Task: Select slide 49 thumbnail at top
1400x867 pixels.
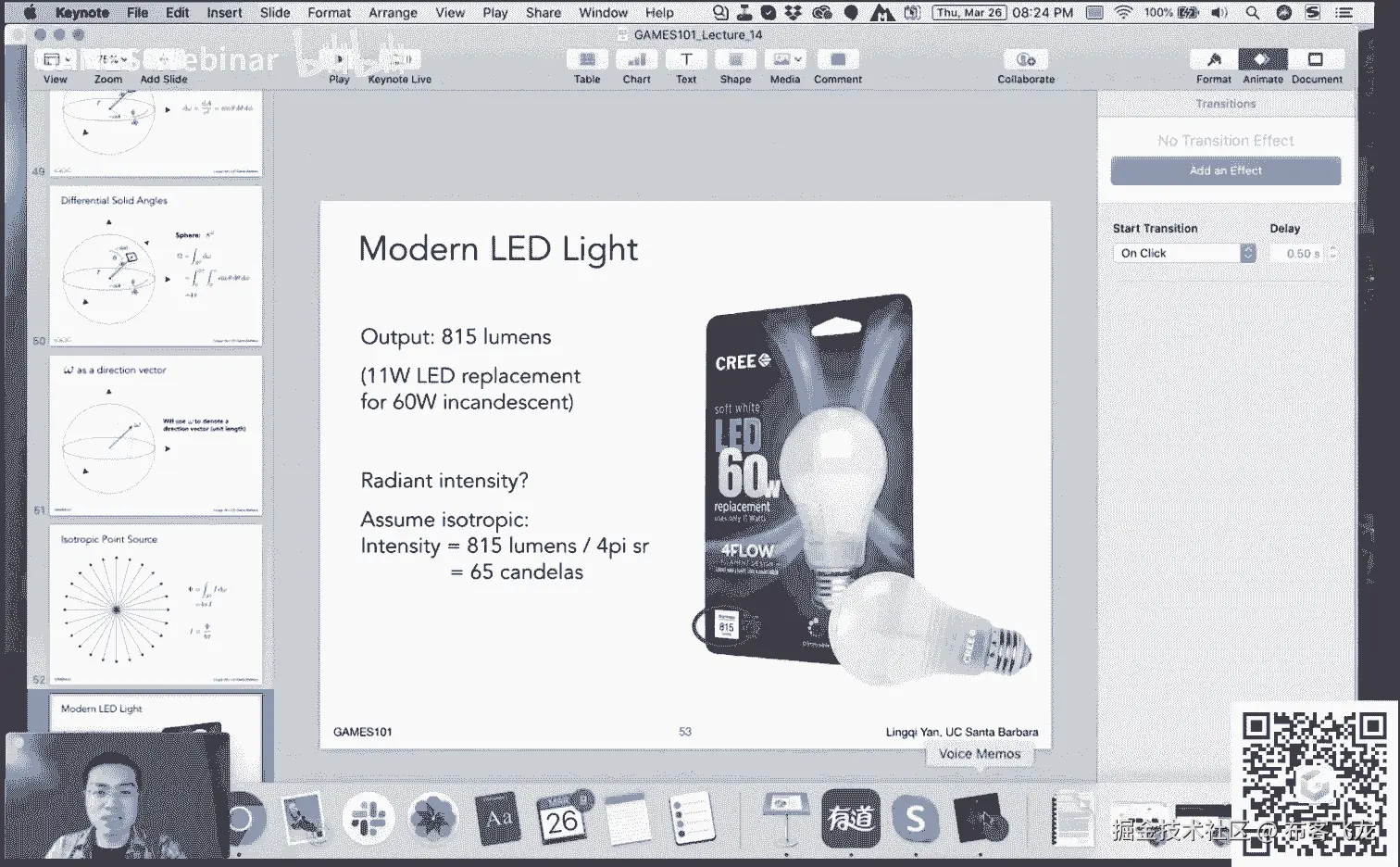Action: click(x=156, y=132)
